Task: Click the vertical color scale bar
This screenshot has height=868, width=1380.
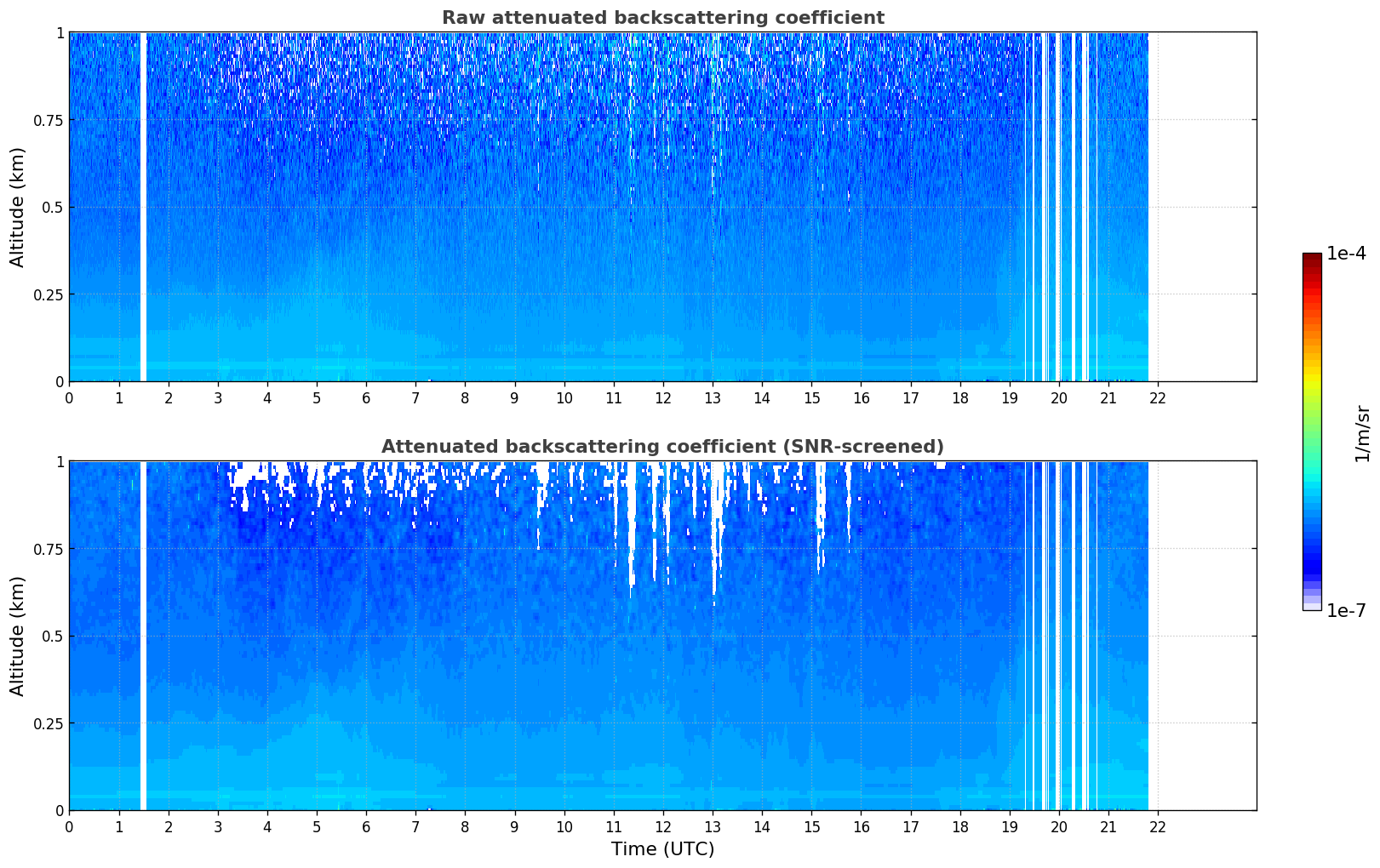Action: coord(1312,431)
